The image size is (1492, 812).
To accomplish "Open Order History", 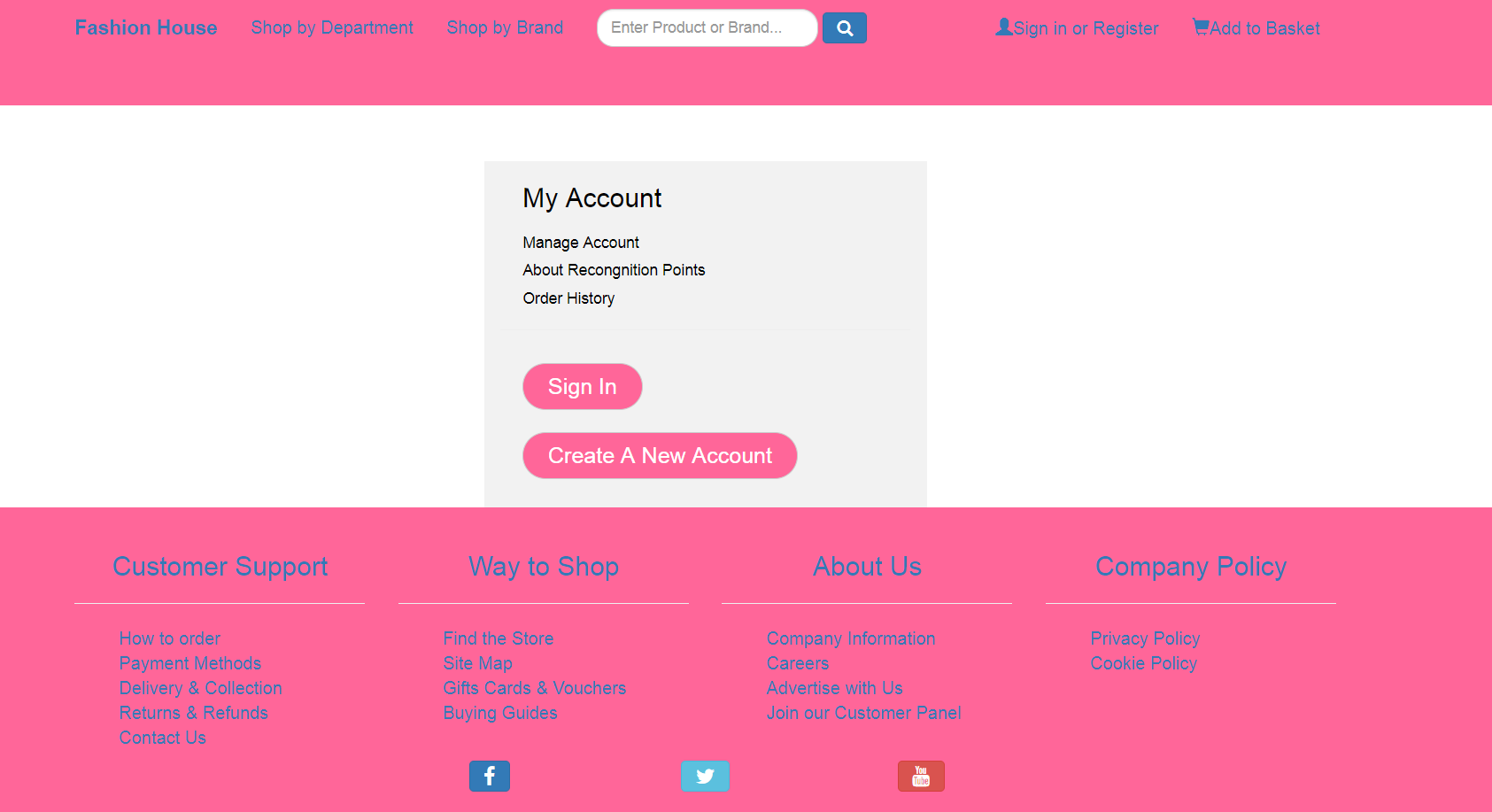I will tap(568, 298).
